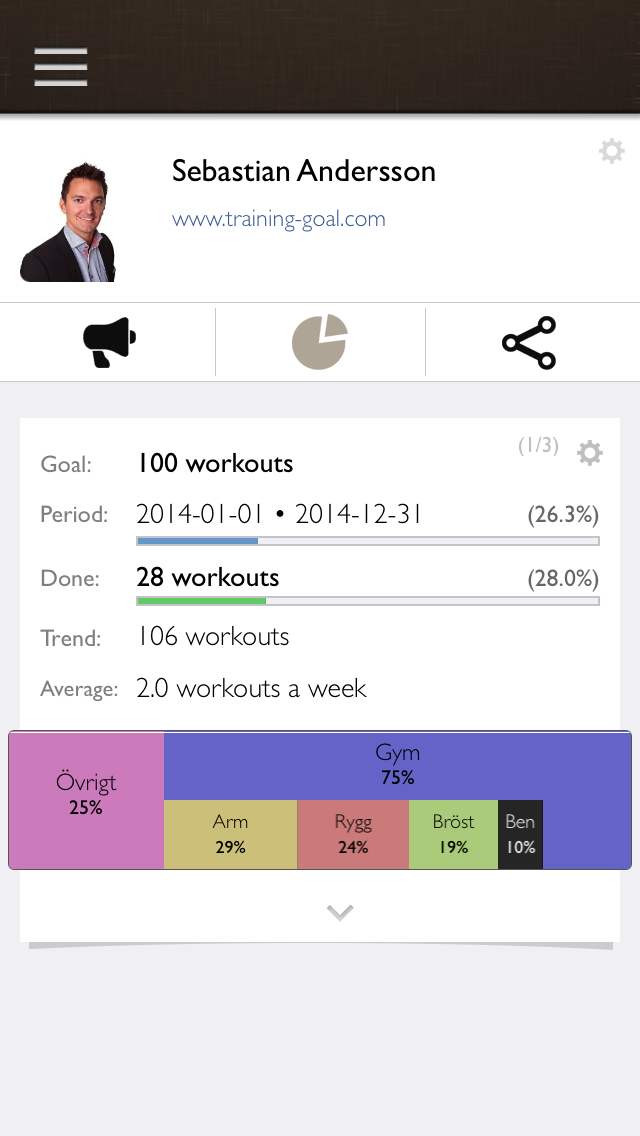Open profile settings gear icon
This screenshot has width=640, height=1136.
tap(612, 151)
